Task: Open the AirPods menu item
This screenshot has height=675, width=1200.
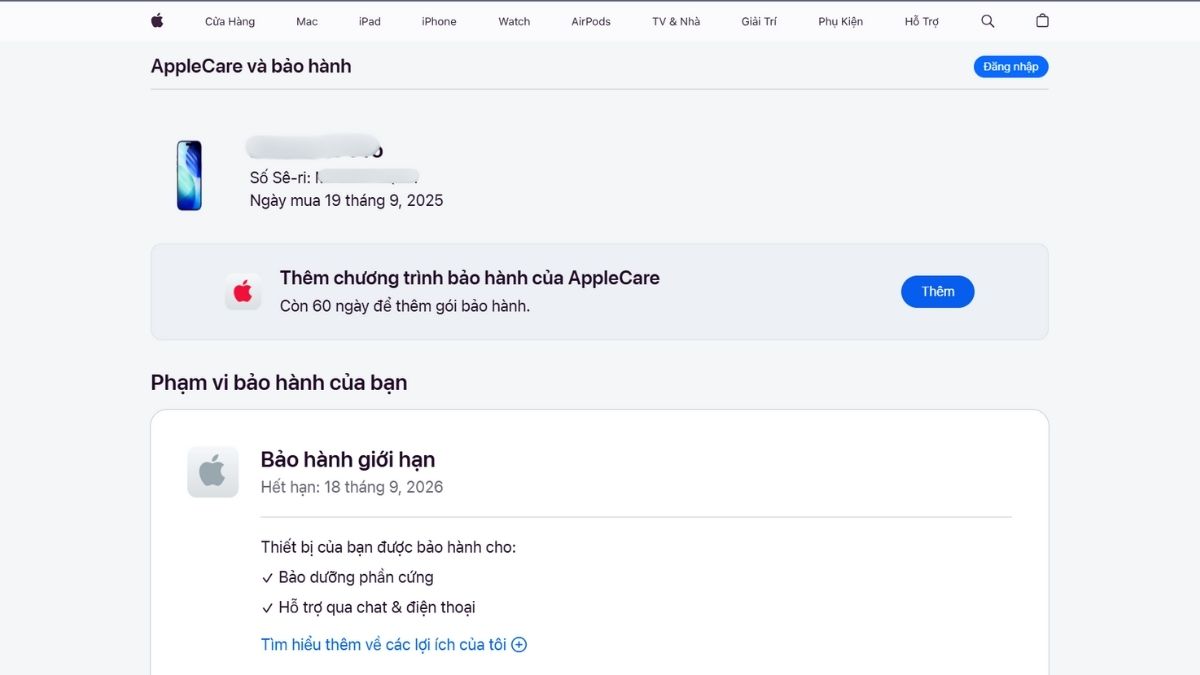Action: click(x=591, y=21)
